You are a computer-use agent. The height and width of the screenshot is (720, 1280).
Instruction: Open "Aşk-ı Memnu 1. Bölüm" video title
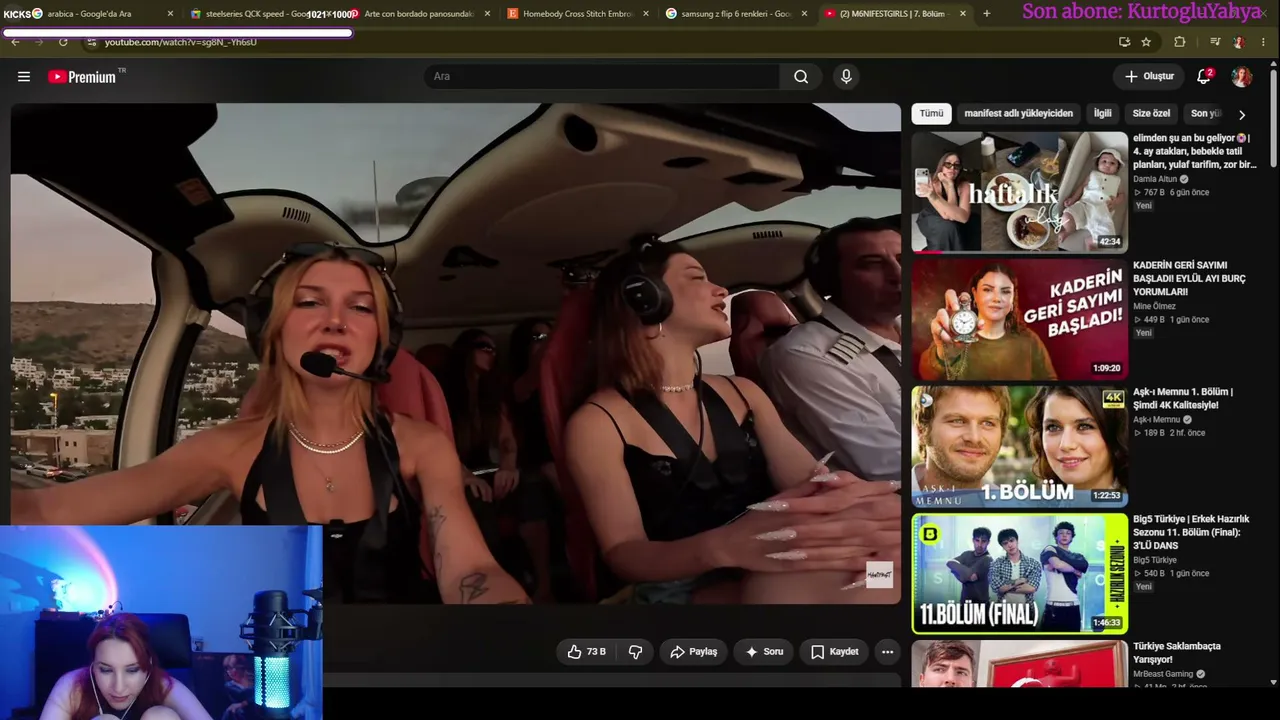point(1183,398)
